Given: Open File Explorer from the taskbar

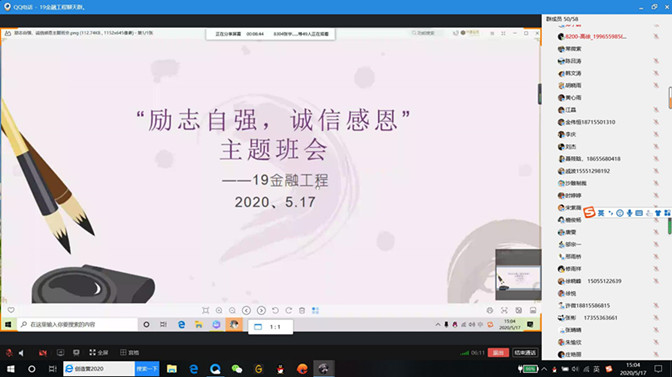Looking at the screenshot, I should (x=172, y=368).
